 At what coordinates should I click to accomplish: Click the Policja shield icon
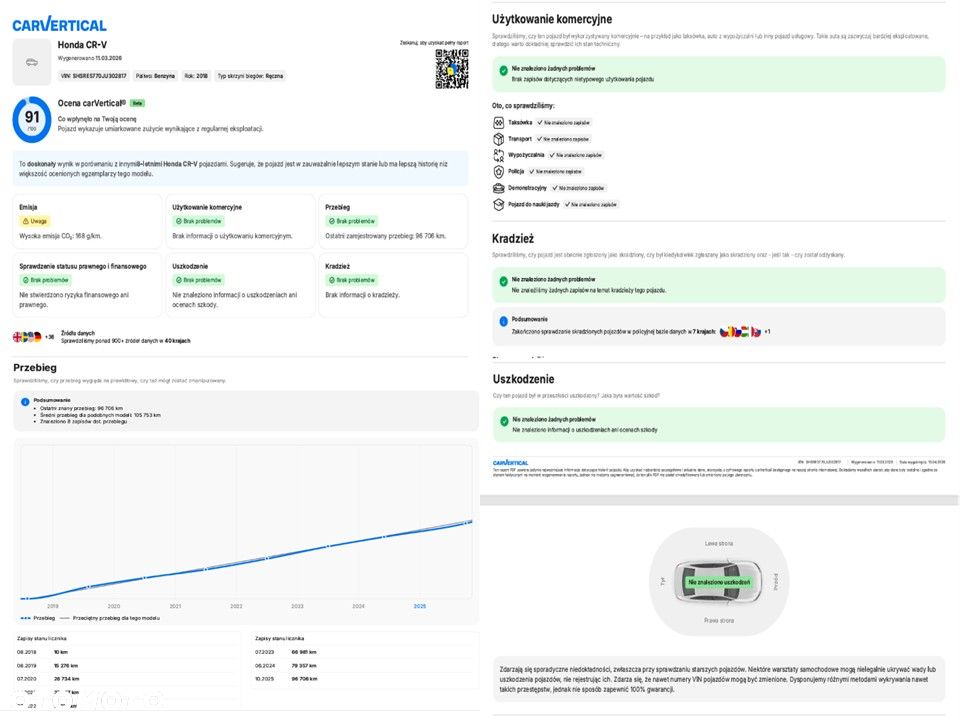point(498,172)
